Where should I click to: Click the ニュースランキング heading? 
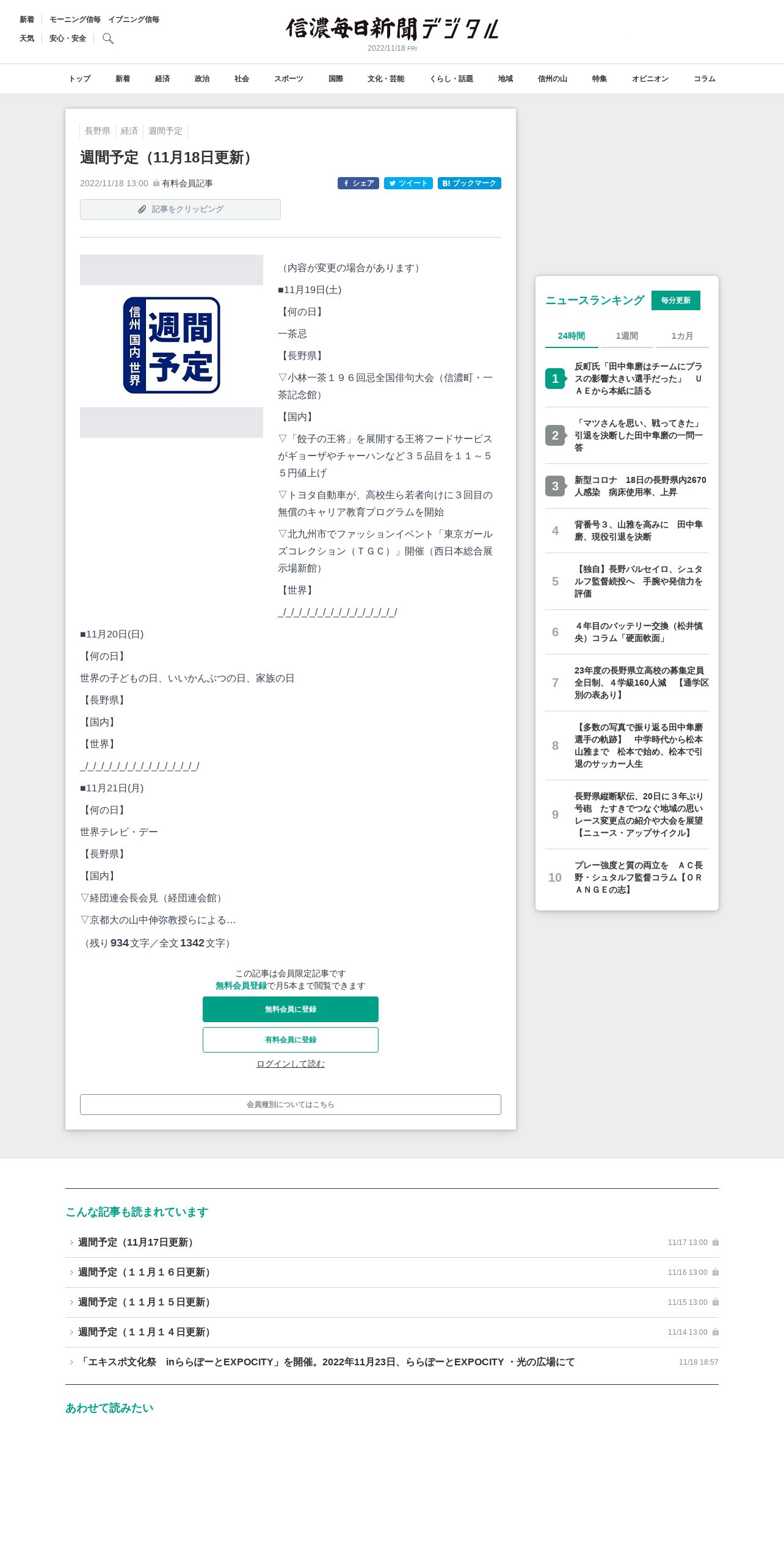click(x=595, y=300)
